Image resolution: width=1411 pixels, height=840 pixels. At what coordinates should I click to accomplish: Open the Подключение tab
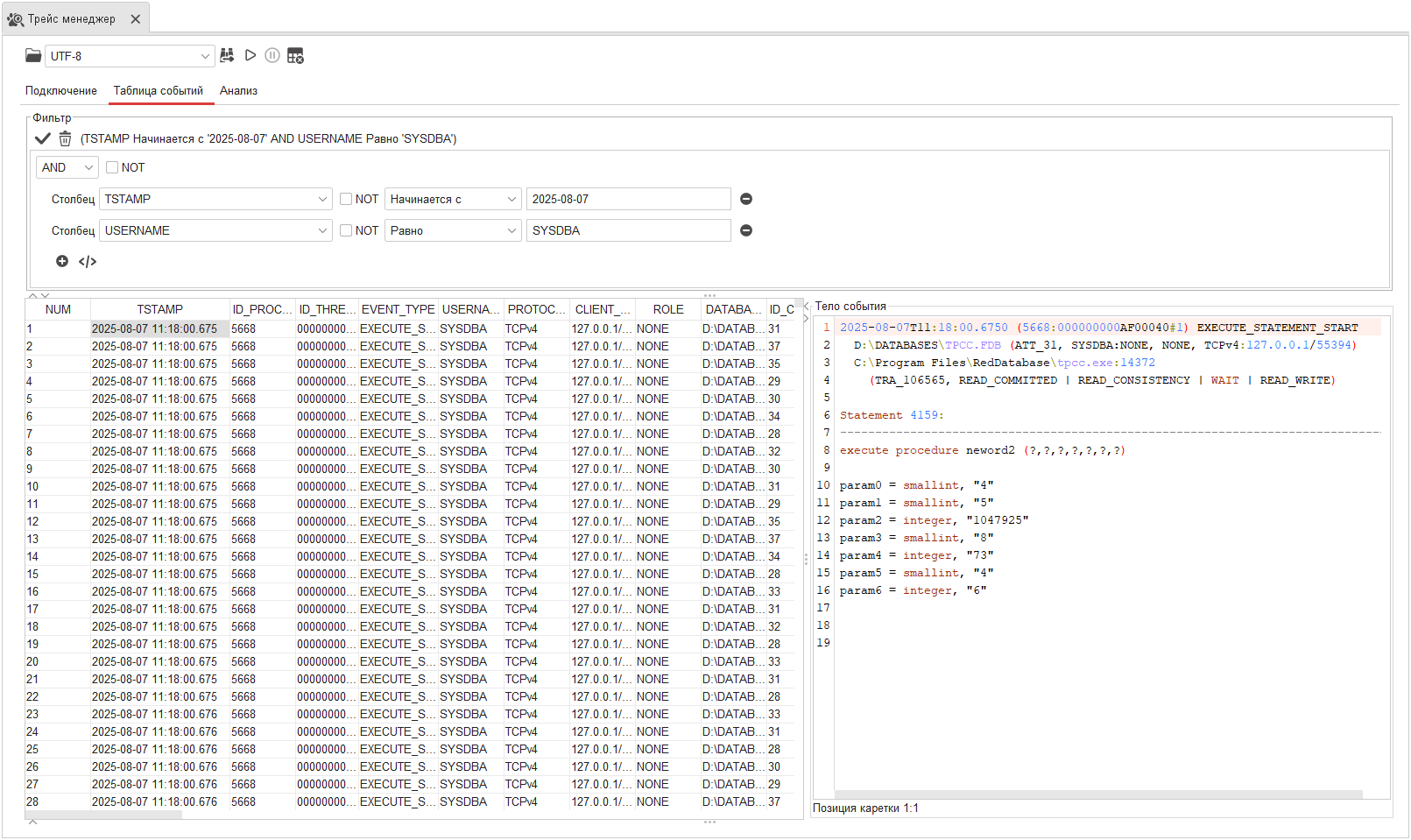point(60,90)
